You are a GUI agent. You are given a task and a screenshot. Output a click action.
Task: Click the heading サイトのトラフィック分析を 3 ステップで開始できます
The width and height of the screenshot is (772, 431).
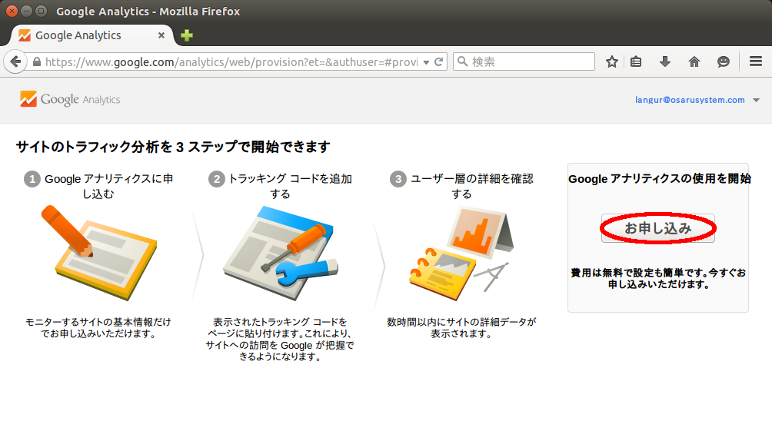point(173,147)
